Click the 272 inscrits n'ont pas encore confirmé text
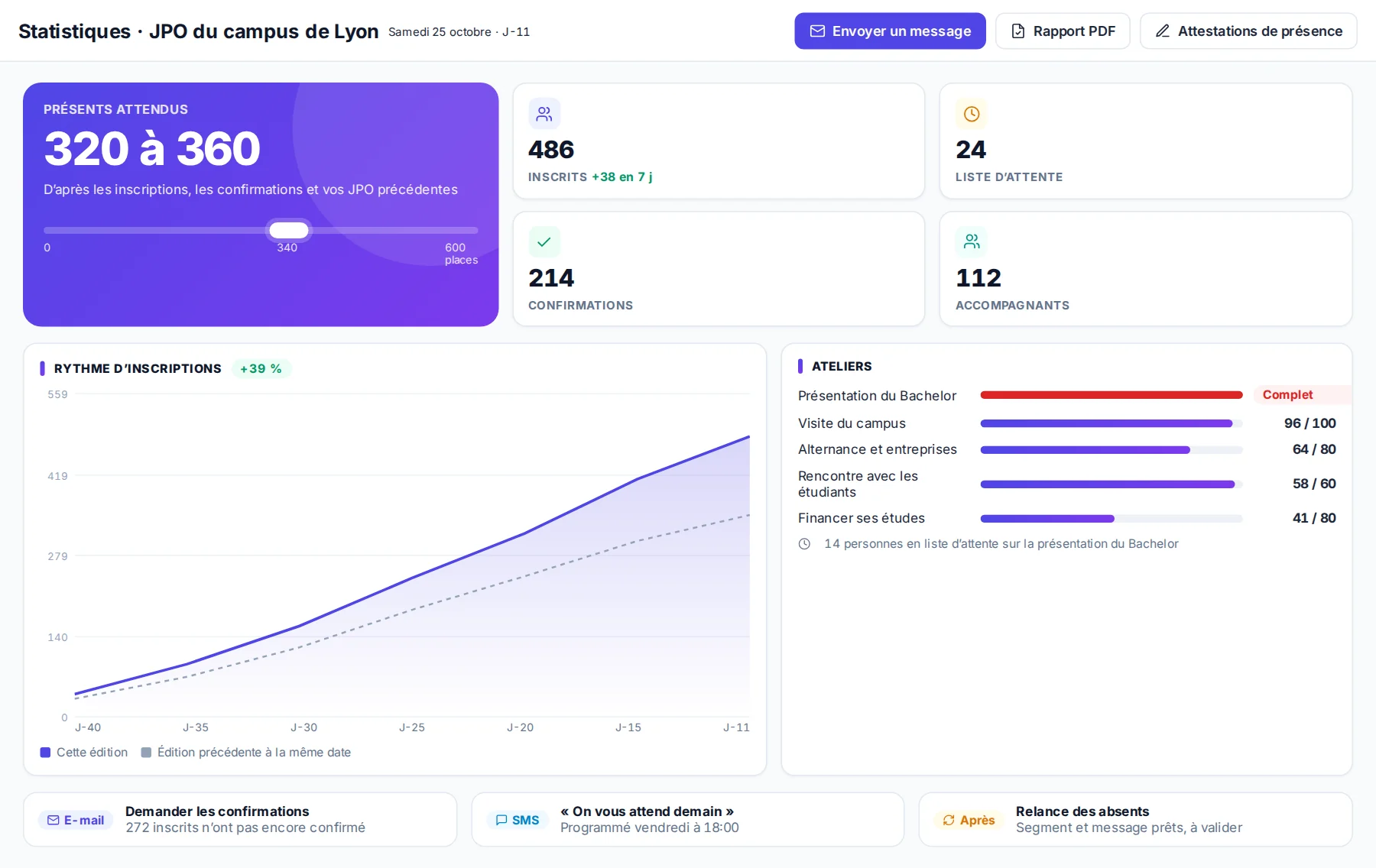The width and height of the screenshot is (1376, 868). 245,828
